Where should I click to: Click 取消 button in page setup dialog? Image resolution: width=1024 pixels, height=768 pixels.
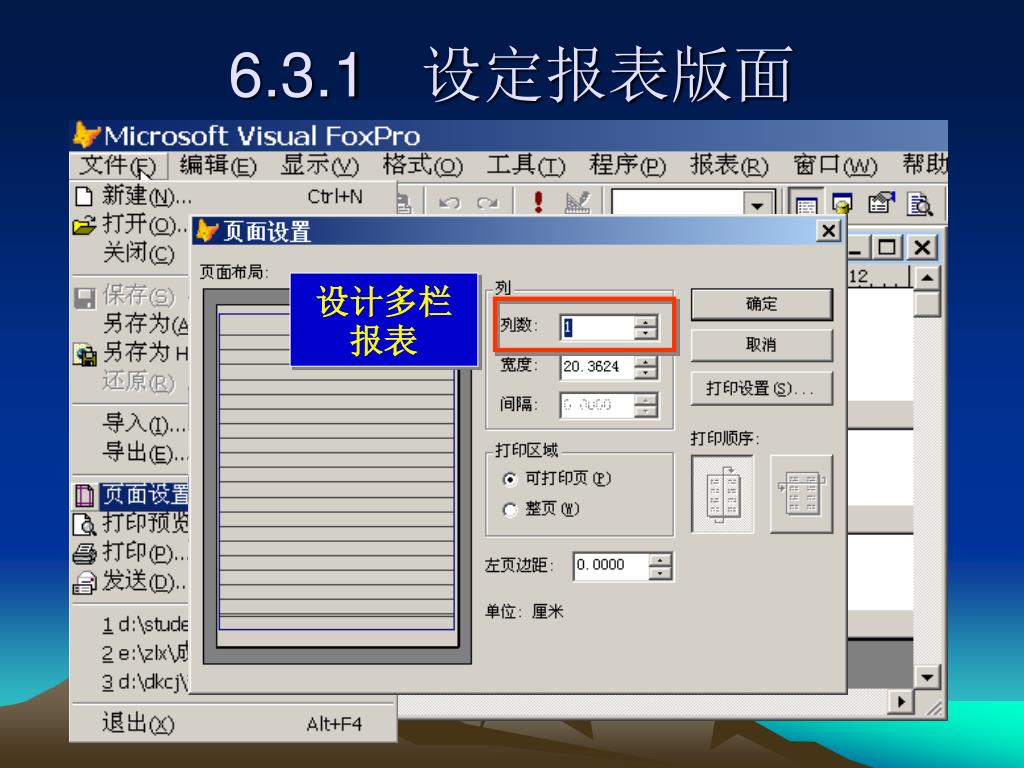[x=761, y=345]
